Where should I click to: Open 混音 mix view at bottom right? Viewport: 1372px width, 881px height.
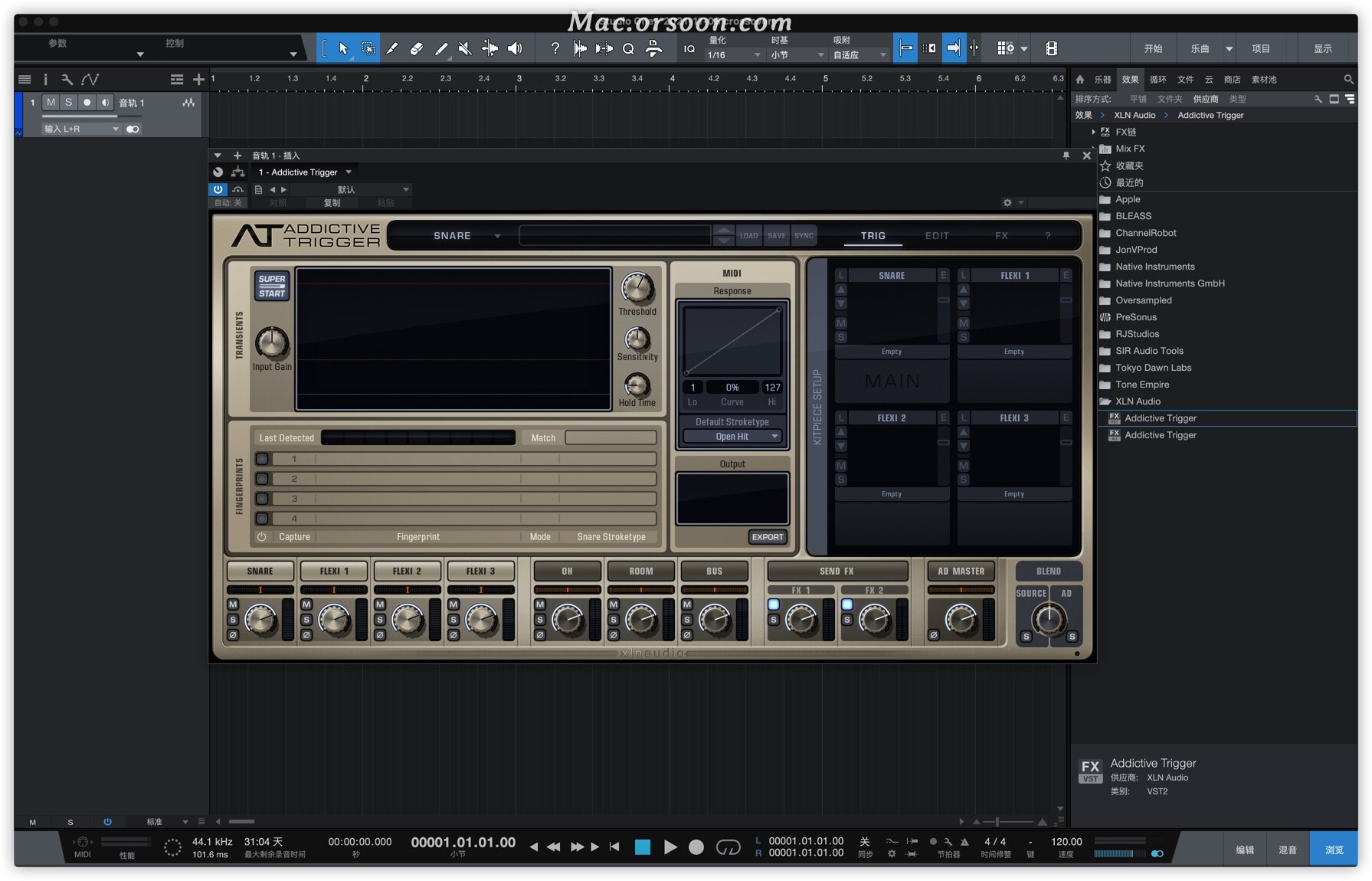[1288, 850]
